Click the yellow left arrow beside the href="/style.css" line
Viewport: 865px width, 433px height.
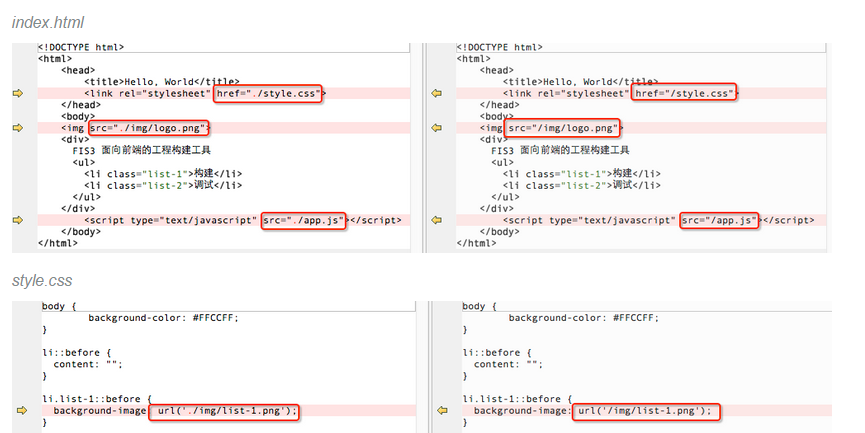[x=437, y=93]
